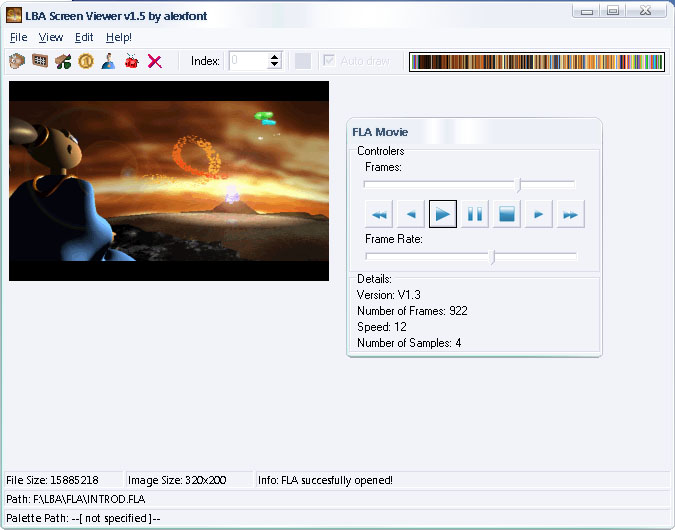
Task: Click the pink X close-file icon
Action: pos(155,61)
